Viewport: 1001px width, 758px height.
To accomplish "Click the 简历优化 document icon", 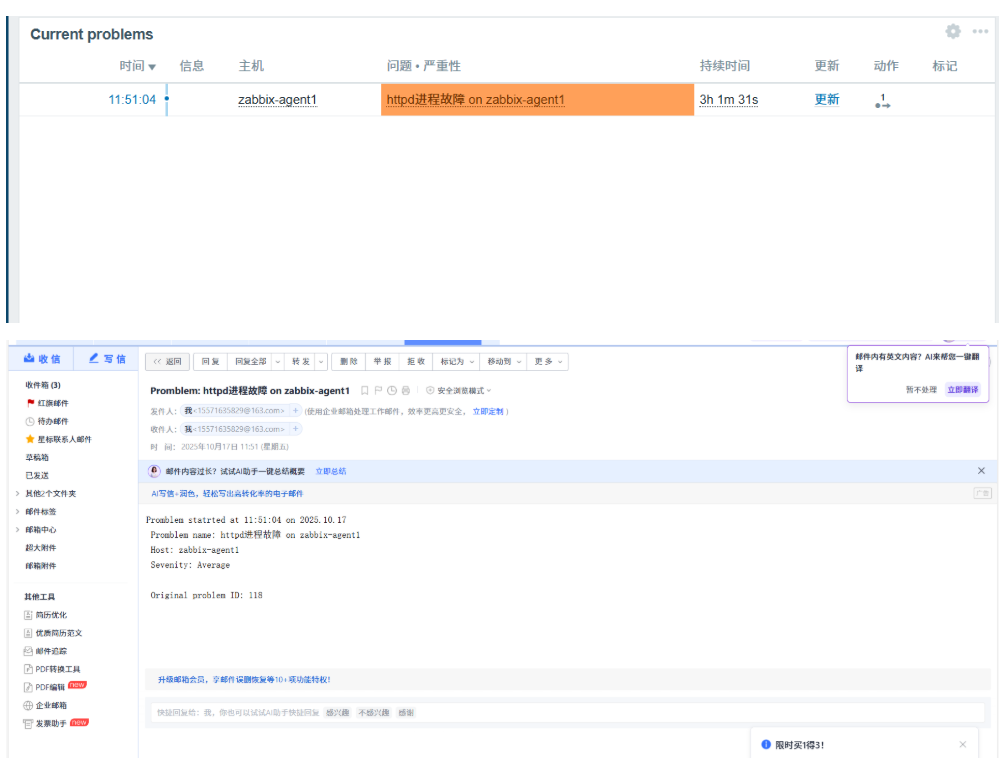I will pyautogui.click(x=28, y=615).
